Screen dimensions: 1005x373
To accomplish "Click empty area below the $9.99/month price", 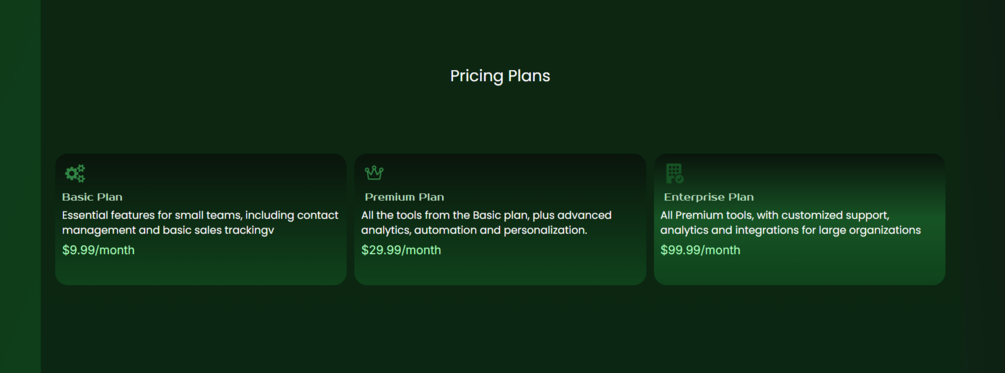I will pyautogui.click(x=201, y=271).
